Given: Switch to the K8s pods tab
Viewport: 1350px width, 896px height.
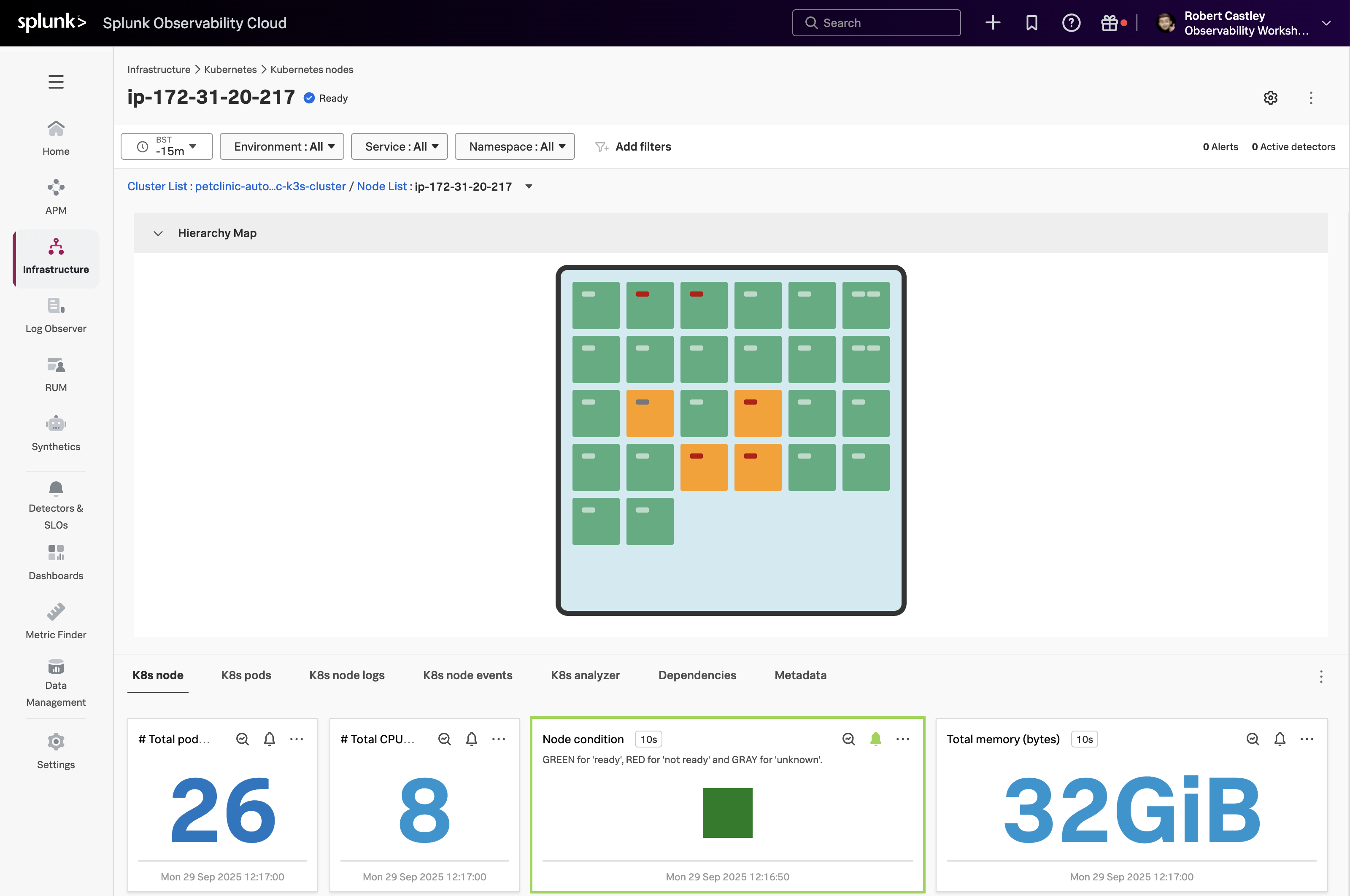Looking at the screenshot, I should pos(246,675).
